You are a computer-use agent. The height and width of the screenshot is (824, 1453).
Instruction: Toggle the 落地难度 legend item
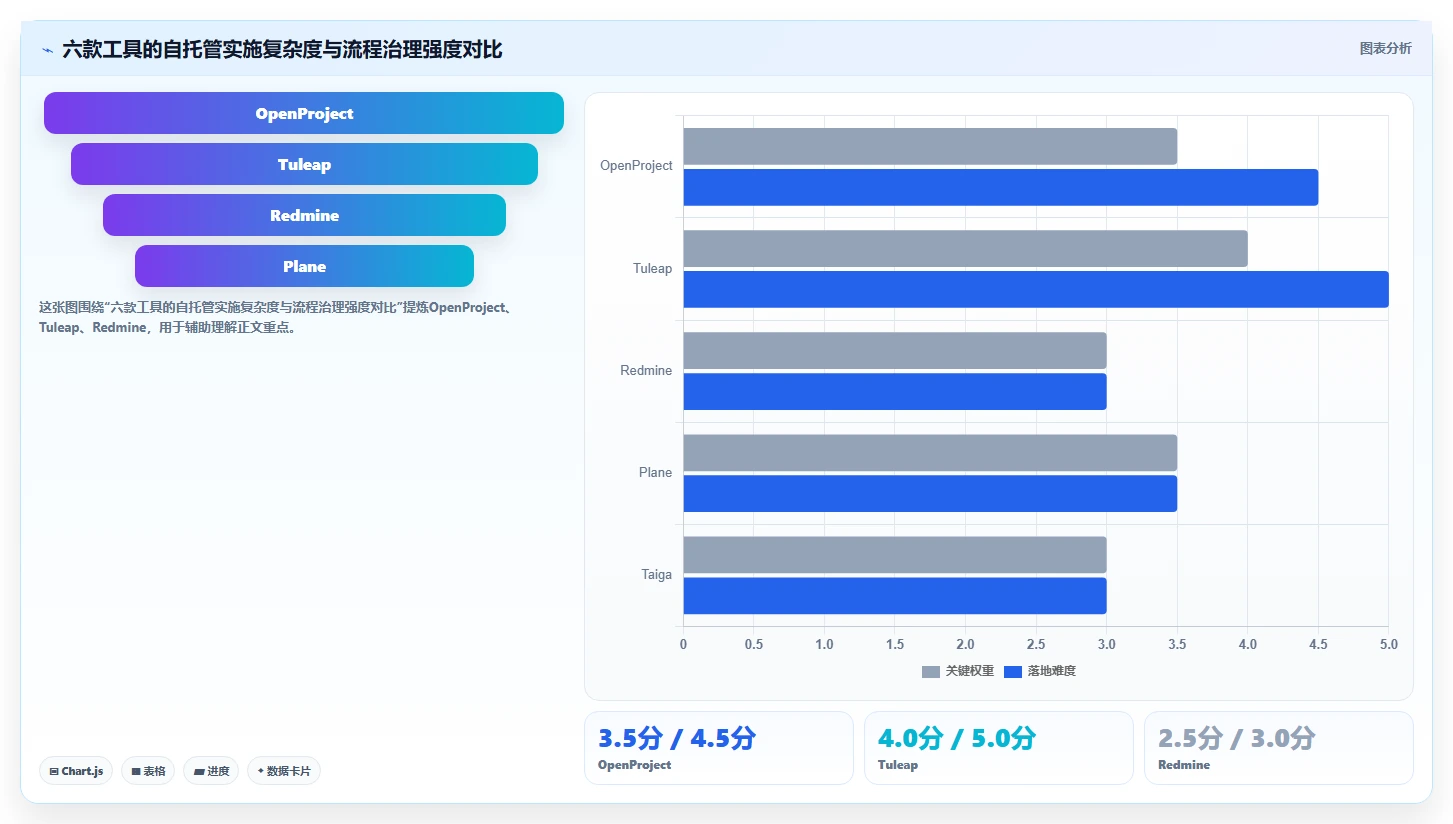(x=1040, y=671)
